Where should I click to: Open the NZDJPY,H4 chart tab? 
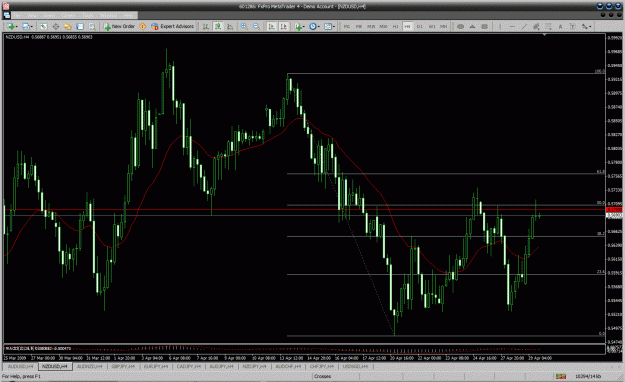(x=254, y=366)
